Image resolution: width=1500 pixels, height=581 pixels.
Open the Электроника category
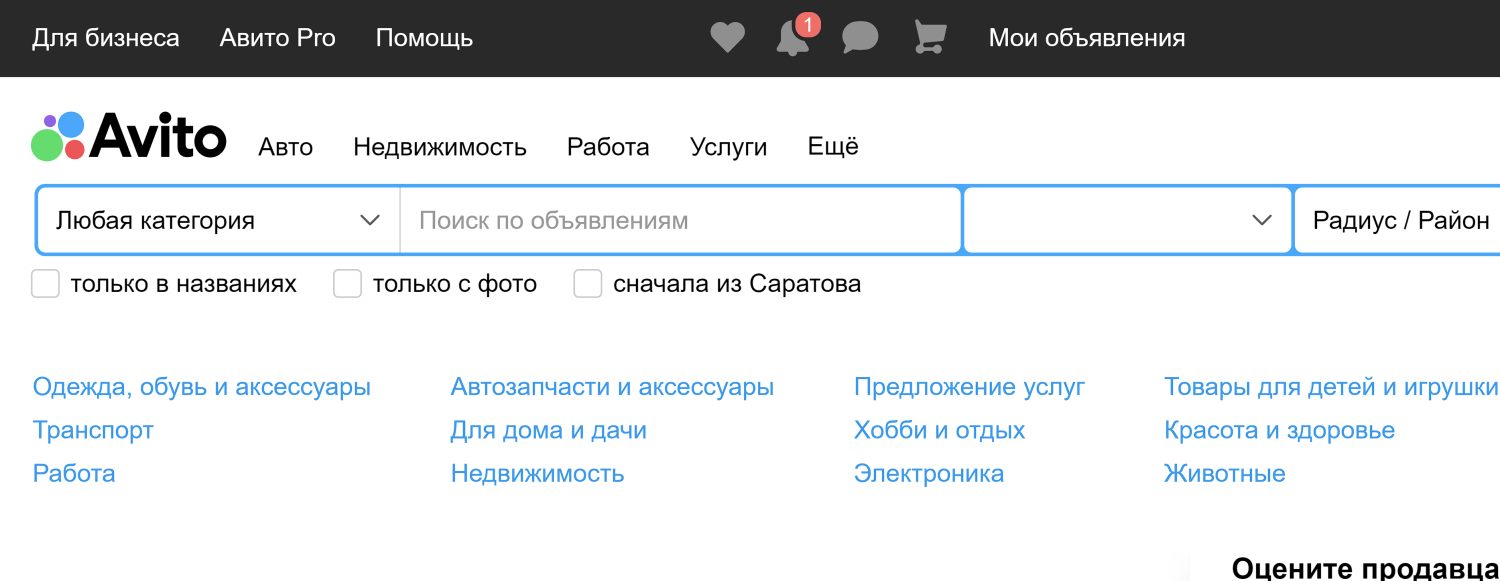pos(929,473)
